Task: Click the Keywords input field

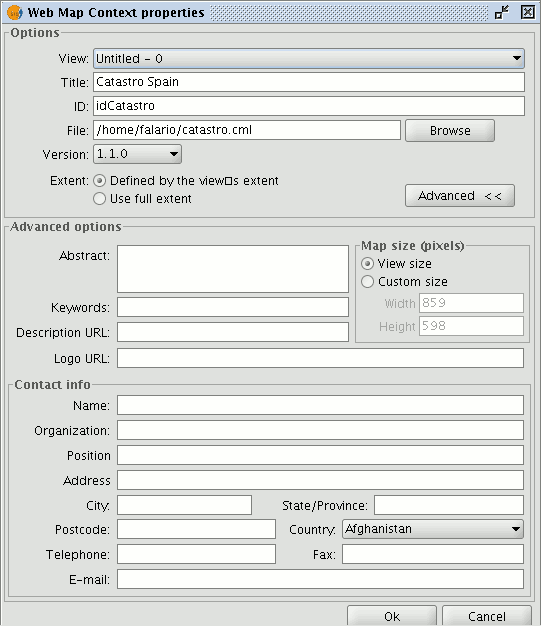Action: (x=233, y=307)
